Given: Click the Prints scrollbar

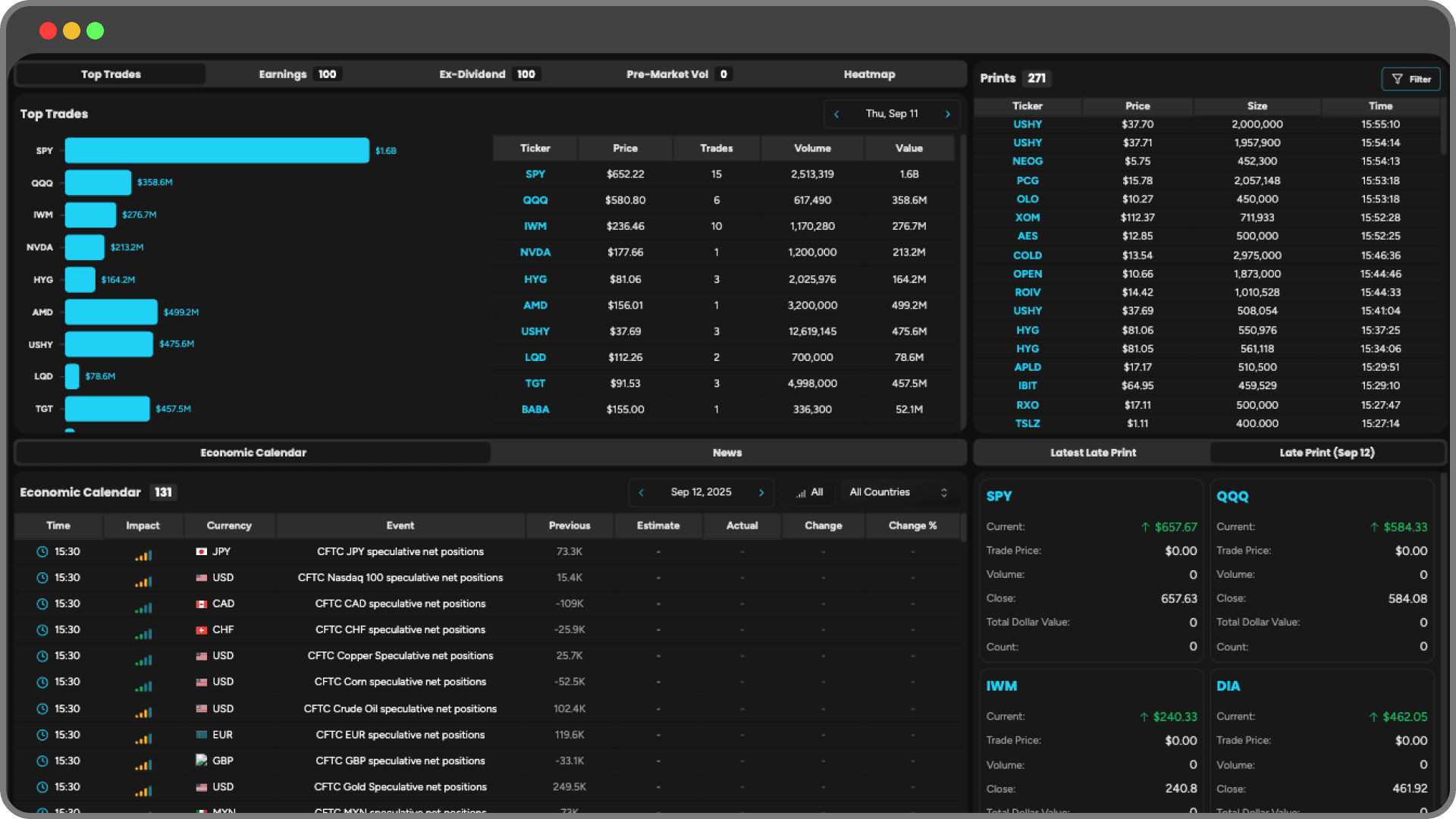Looking at the screenshot, I should tap(1444, 125).
